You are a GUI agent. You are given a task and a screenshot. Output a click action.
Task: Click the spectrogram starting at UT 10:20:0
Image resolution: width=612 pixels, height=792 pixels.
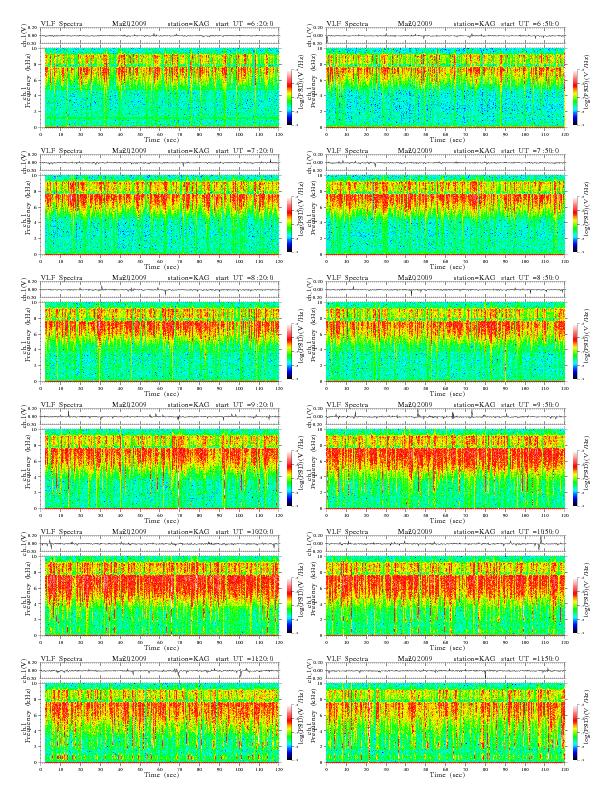point(160,596)
